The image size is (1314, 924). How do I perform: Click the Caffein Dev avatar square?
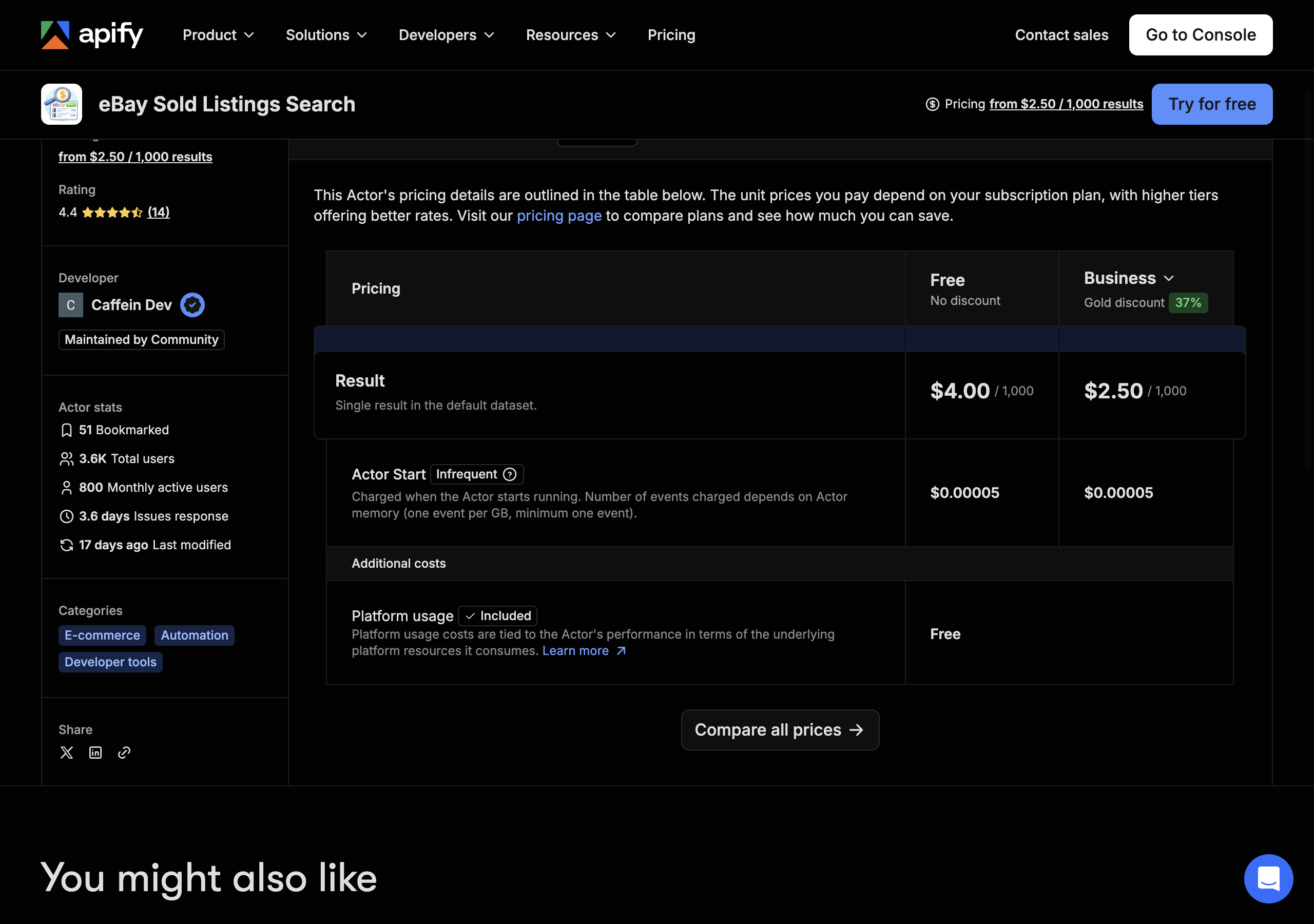point(71,304)
